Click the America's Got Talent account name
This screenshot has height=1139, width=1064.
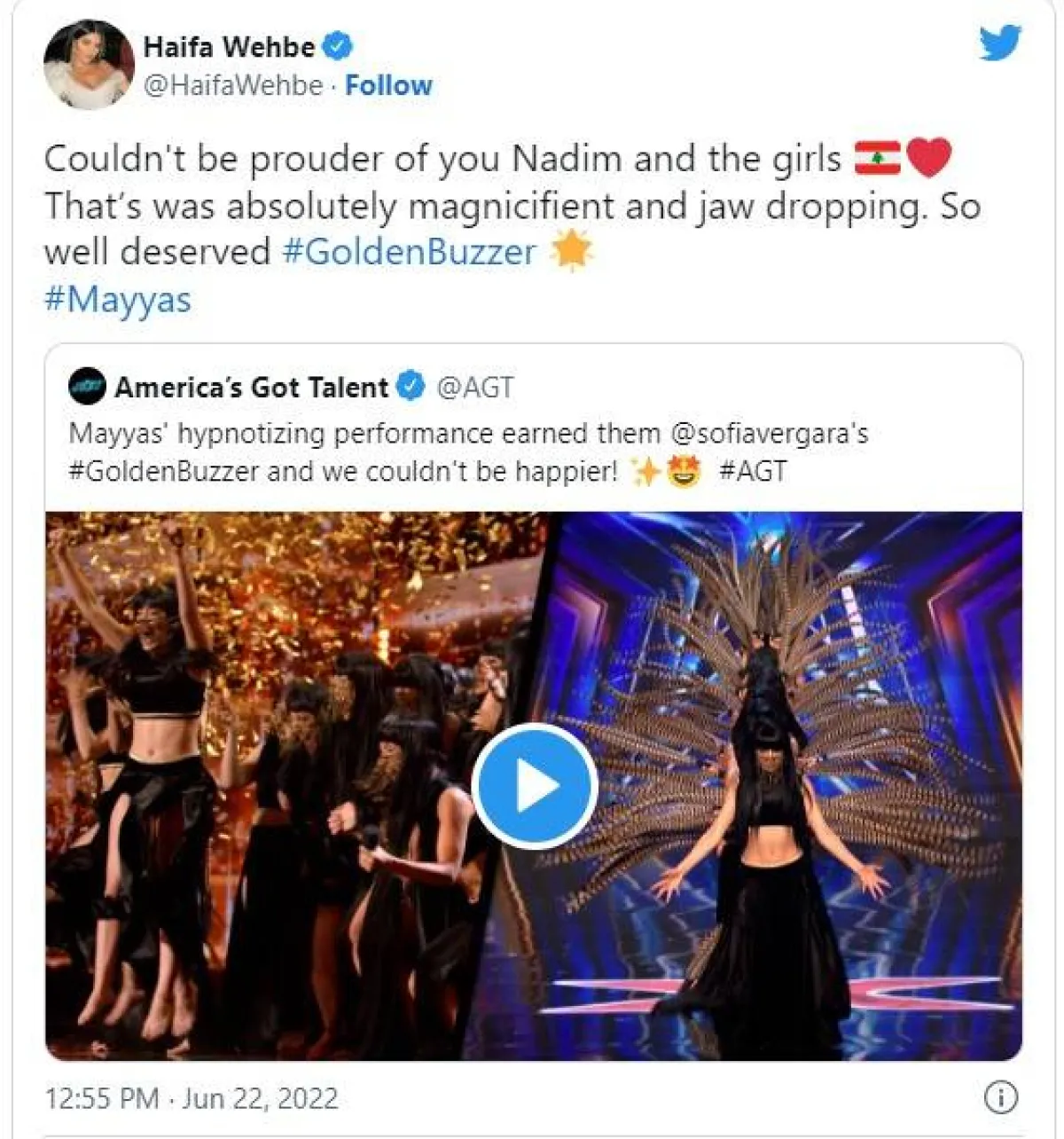[251, 387]
